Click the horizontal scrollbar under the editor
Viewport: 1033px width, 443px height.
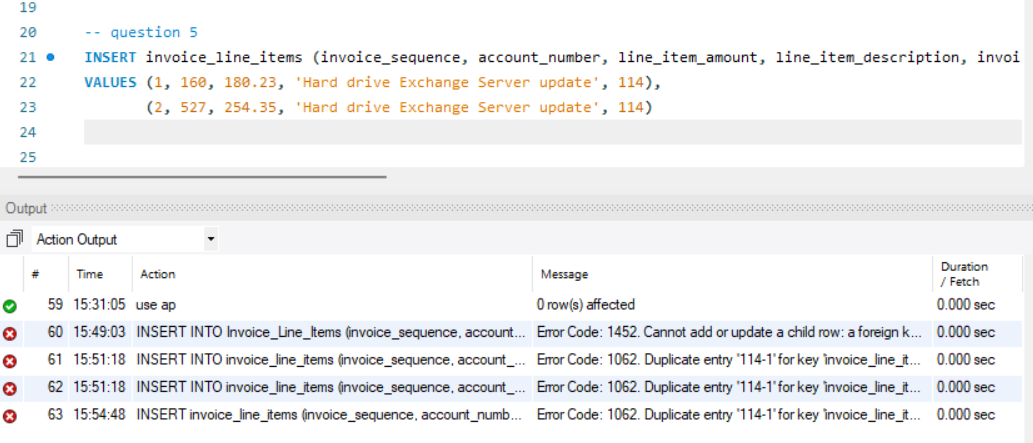(202, 177)
